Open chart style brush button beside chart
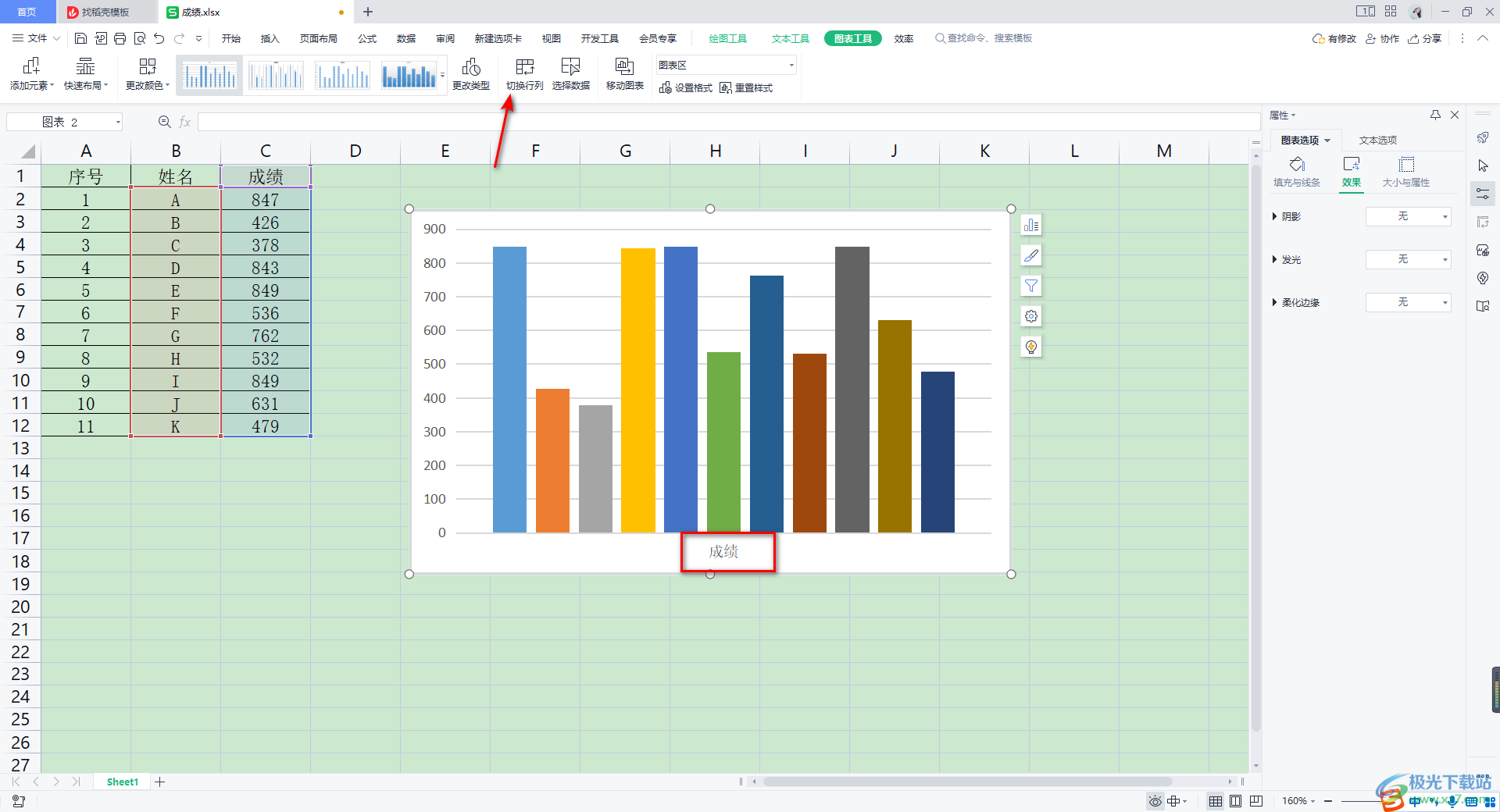Image resolution: width=1500 pixels, height=812 pixels. pos(1031,255)
